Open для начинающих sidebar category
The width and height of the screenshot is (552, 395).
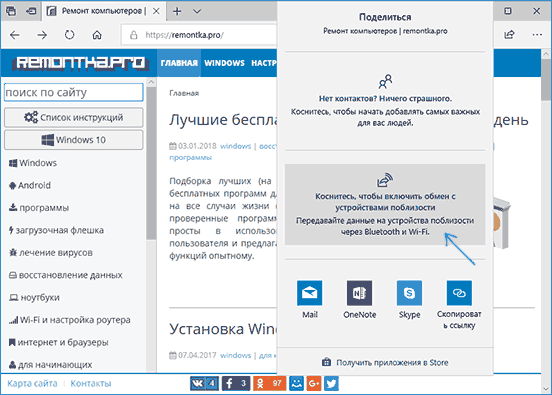tap(50, 365)
